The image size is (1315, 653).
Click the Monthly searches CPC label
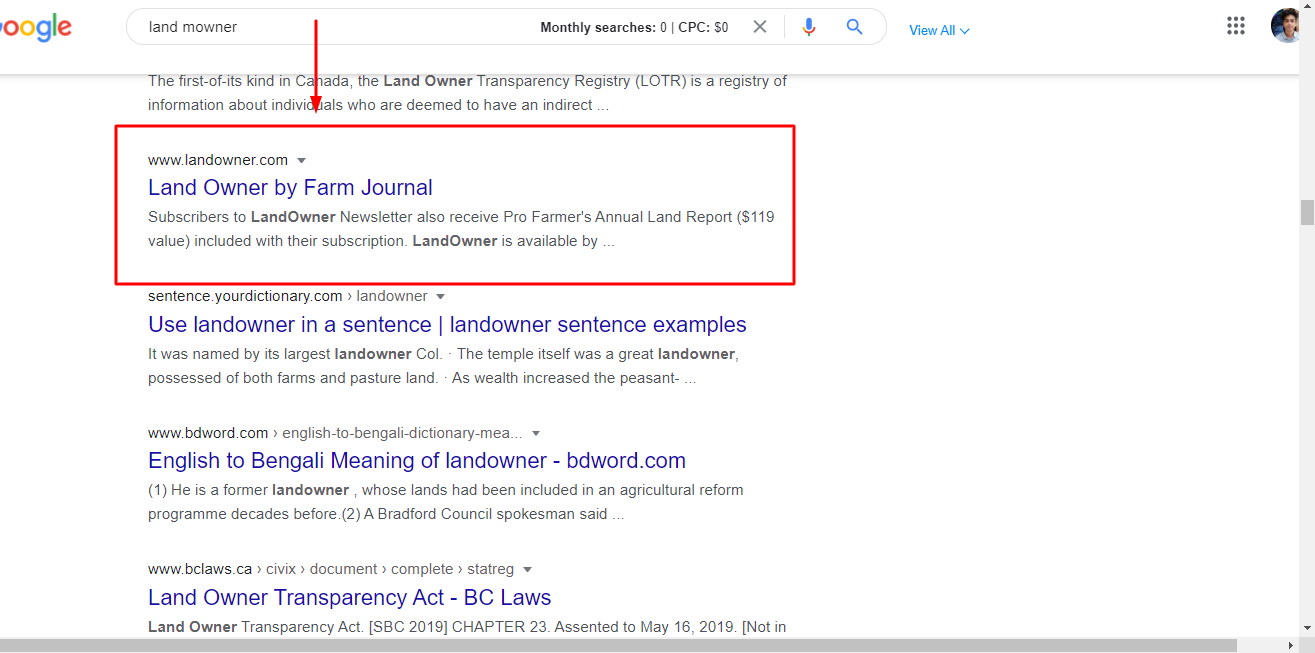click(634, 28)
